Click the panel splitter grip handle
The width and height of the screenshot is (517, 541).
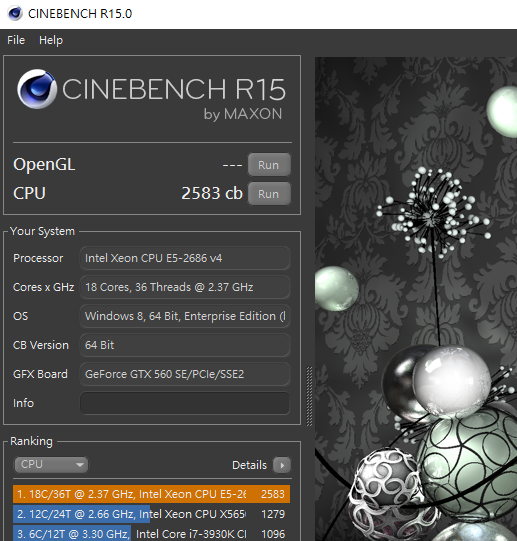click(309, 396)
